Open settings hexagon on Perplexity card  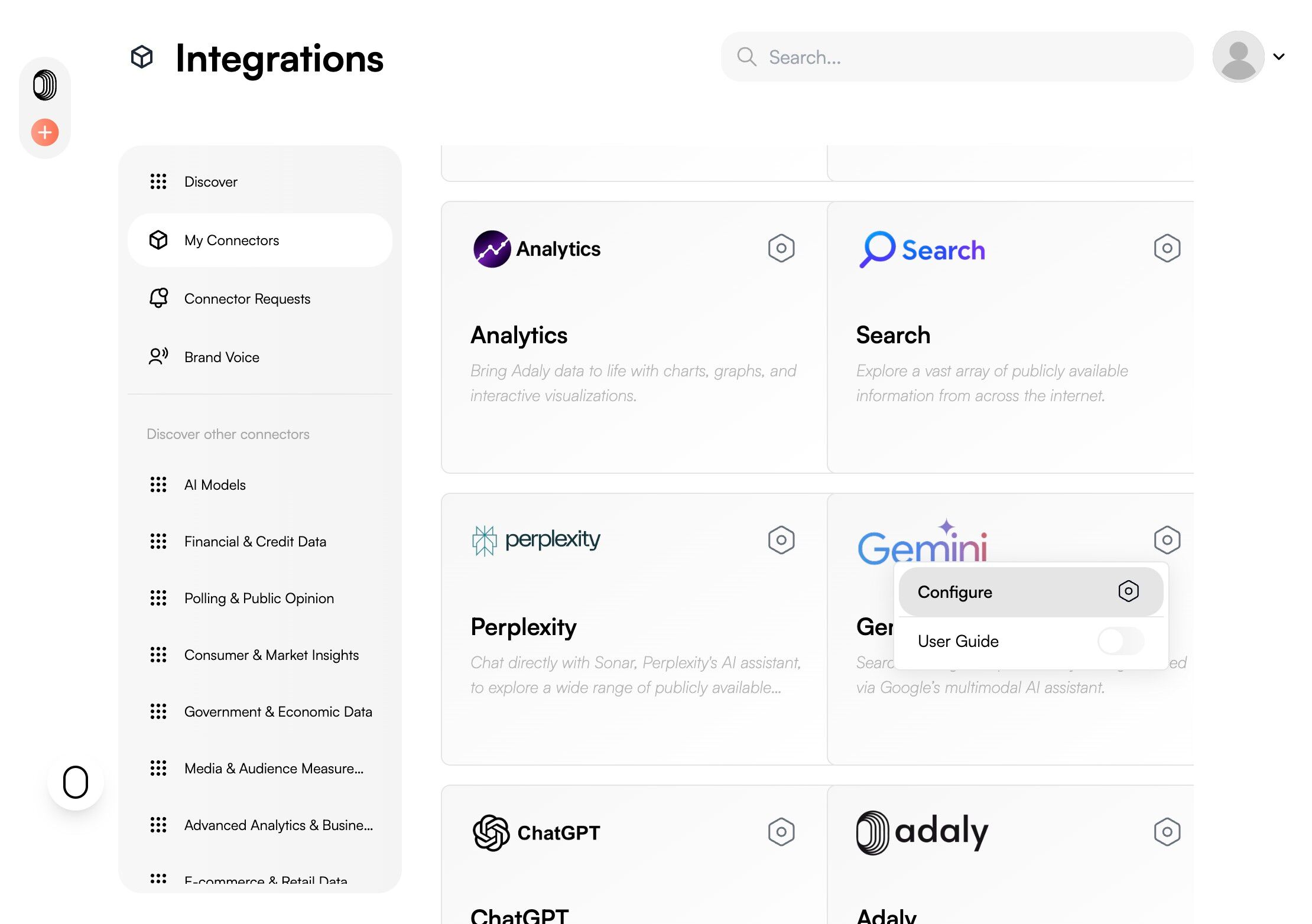click(781, 540)
